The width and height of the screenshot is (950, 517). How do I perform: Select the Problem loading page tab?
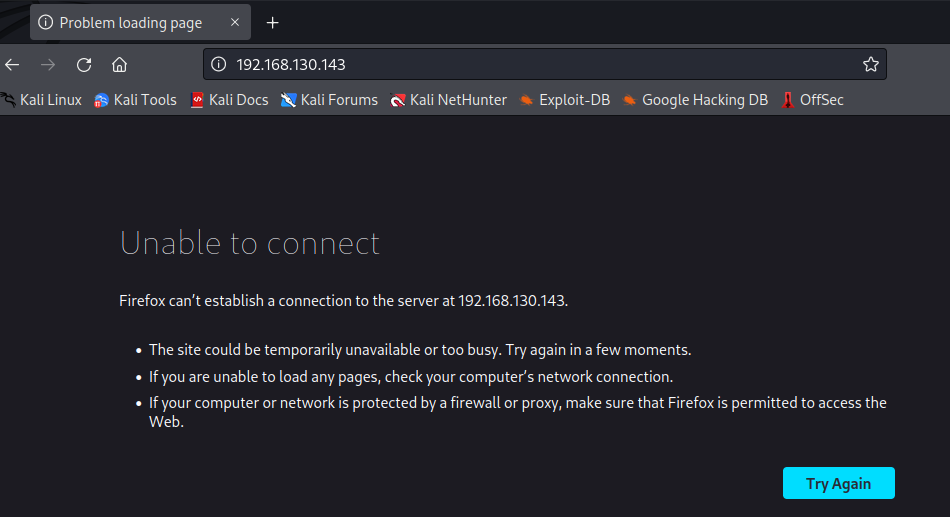point(130,22)
